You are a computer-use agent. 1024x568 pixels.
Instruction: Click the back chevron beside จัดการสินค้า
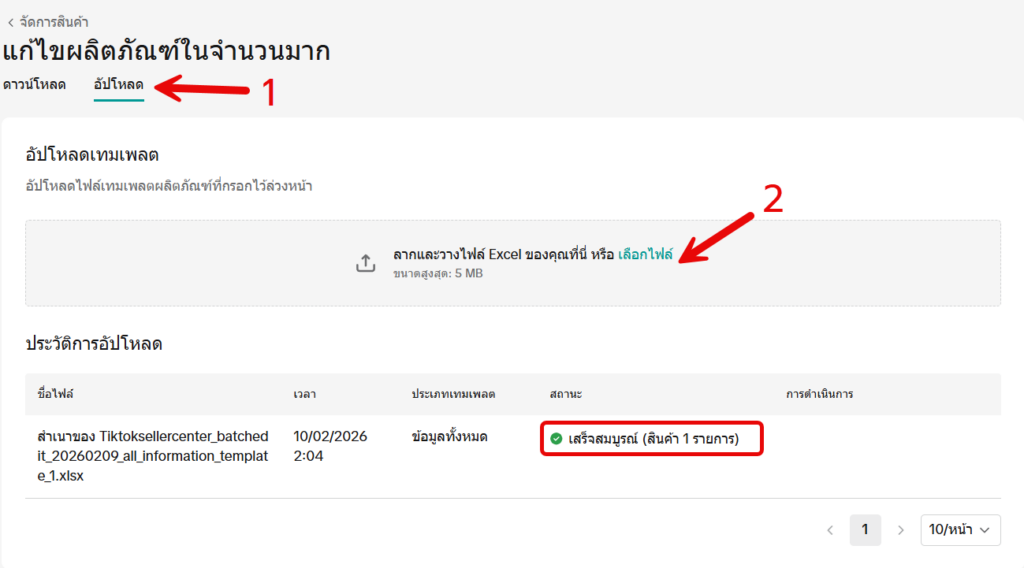10,22
